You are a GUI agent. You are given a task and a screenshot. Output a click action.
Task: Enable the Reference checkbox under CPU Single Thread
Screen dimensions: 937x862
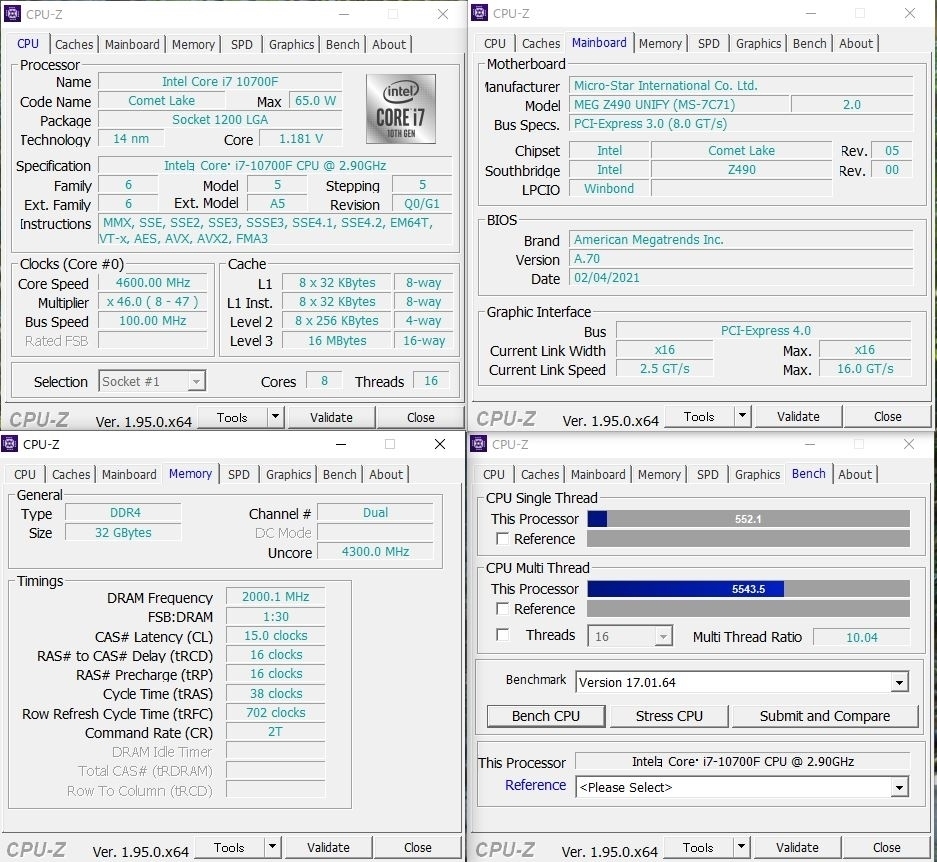pos(503,539)
